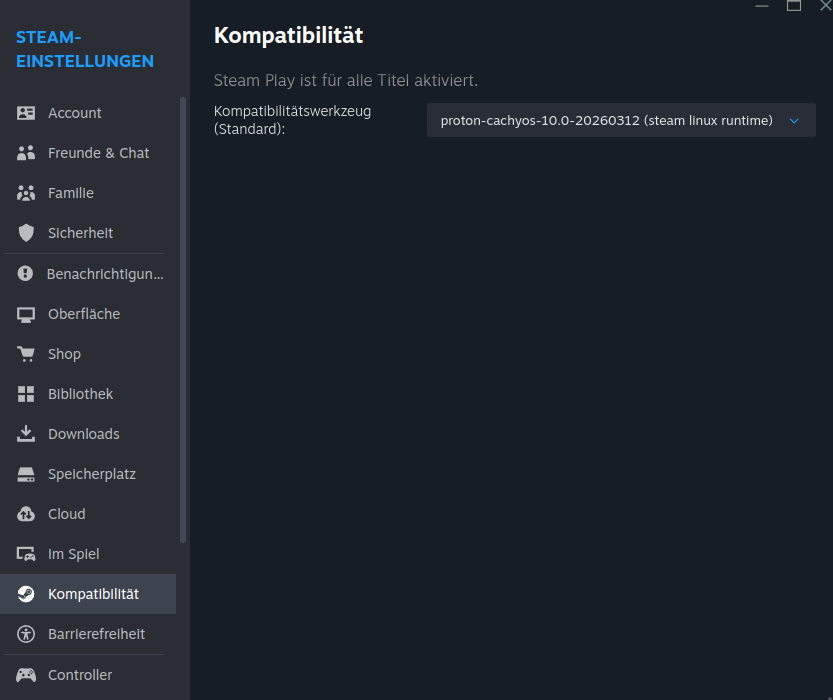833x700 pixels.
Task: Click the Benachrichtigungen alert icon
Action: pyautogui.click(x=26, y=273)
